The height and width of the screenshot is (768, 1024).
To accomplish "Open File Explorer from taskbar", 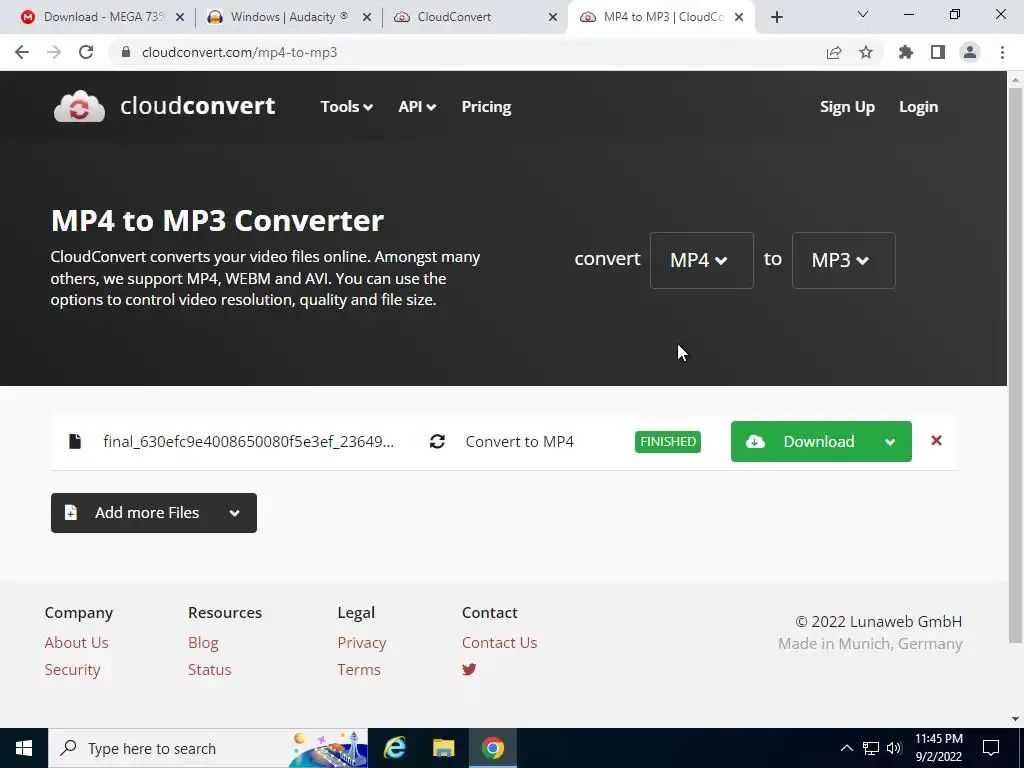I will coord(443,748).
